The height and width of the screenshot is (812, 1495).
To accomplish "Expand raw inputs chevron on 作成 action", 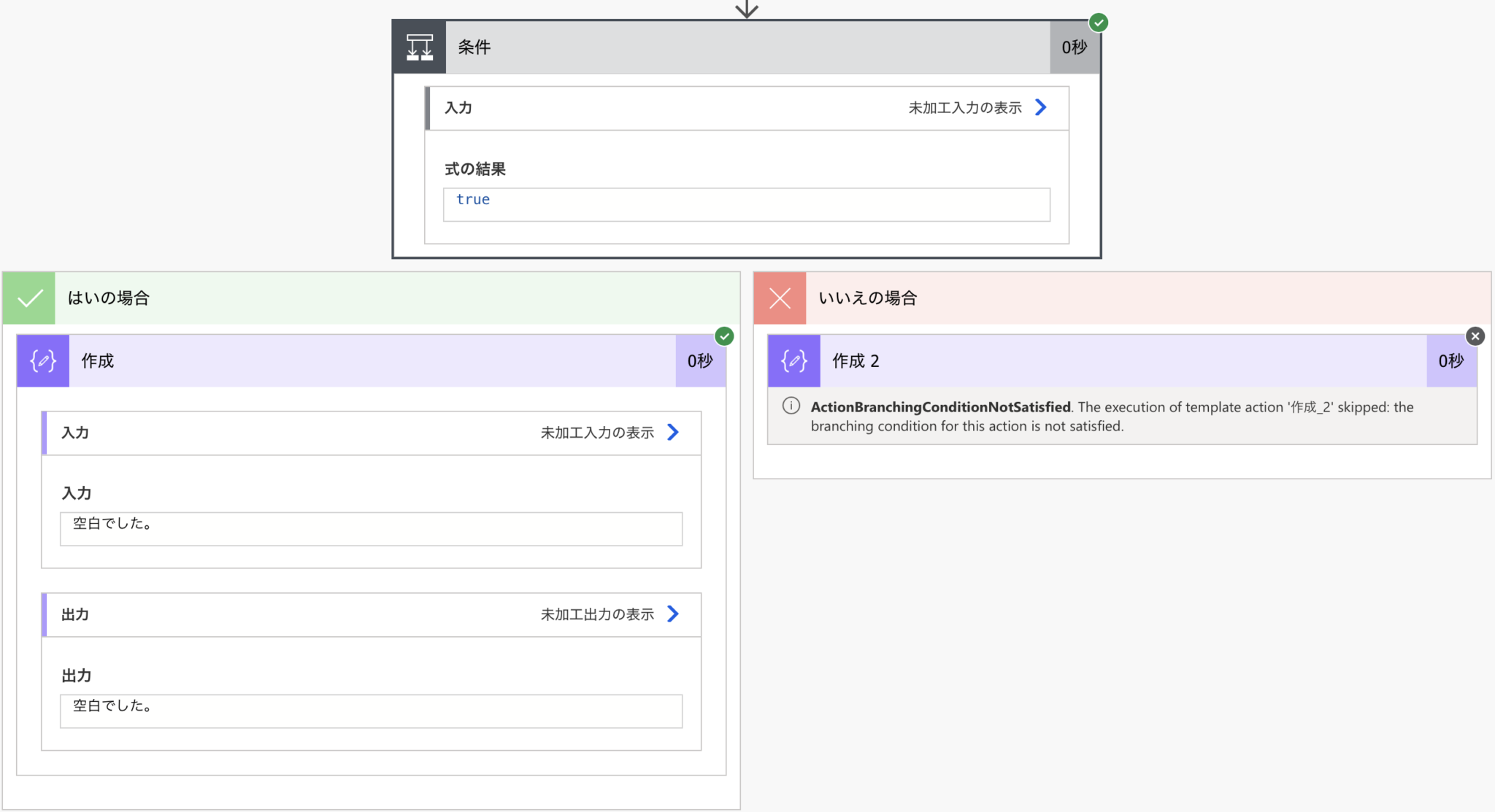I will pos(672,432).
